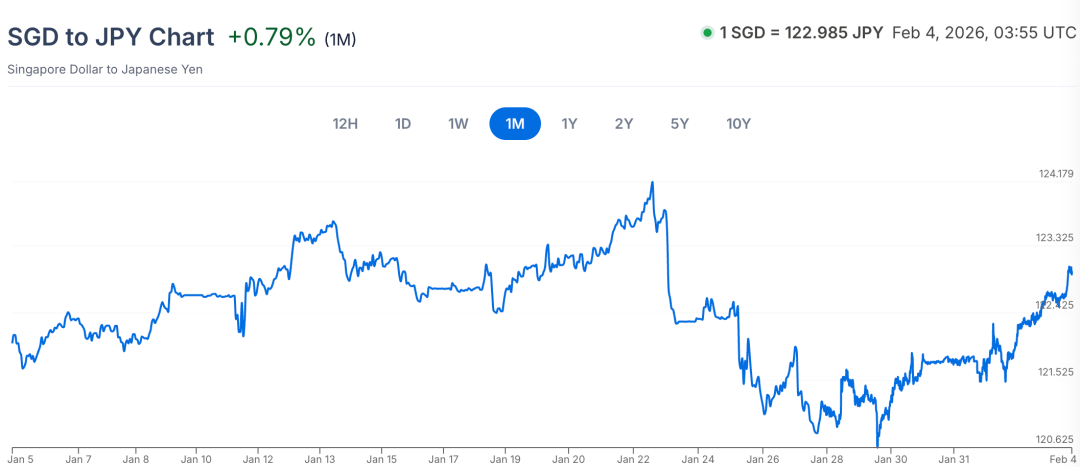
Task: Select the 5Y time range
Action: (x=680, y=124)
